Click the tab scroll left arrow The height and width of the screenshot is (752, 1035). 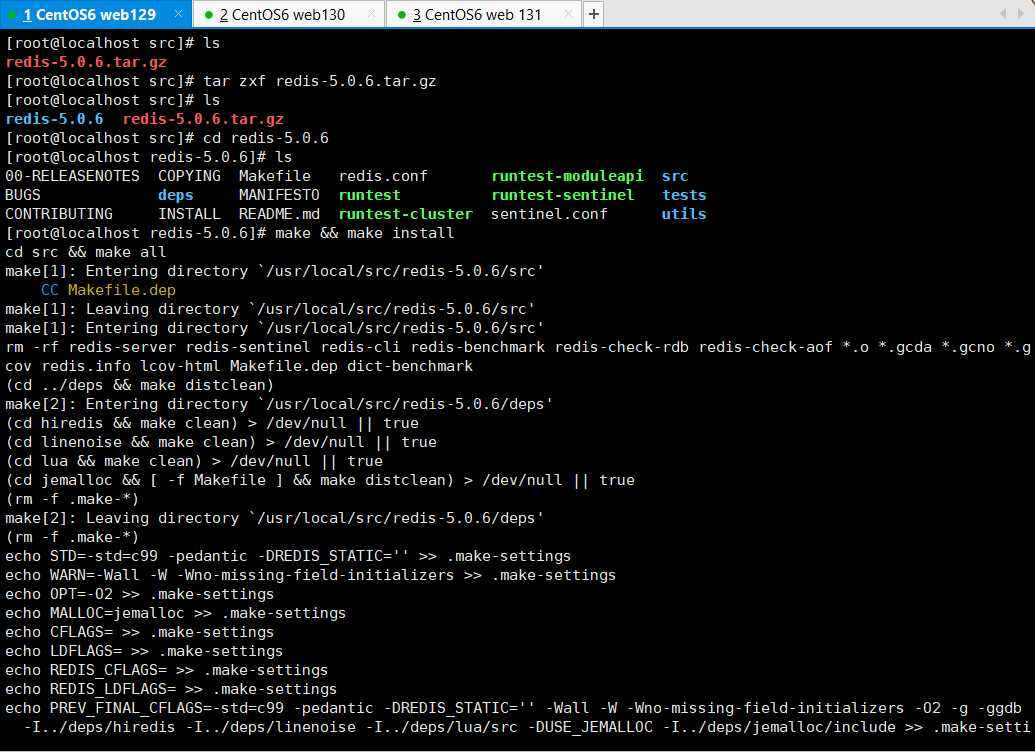point(1003,14)
